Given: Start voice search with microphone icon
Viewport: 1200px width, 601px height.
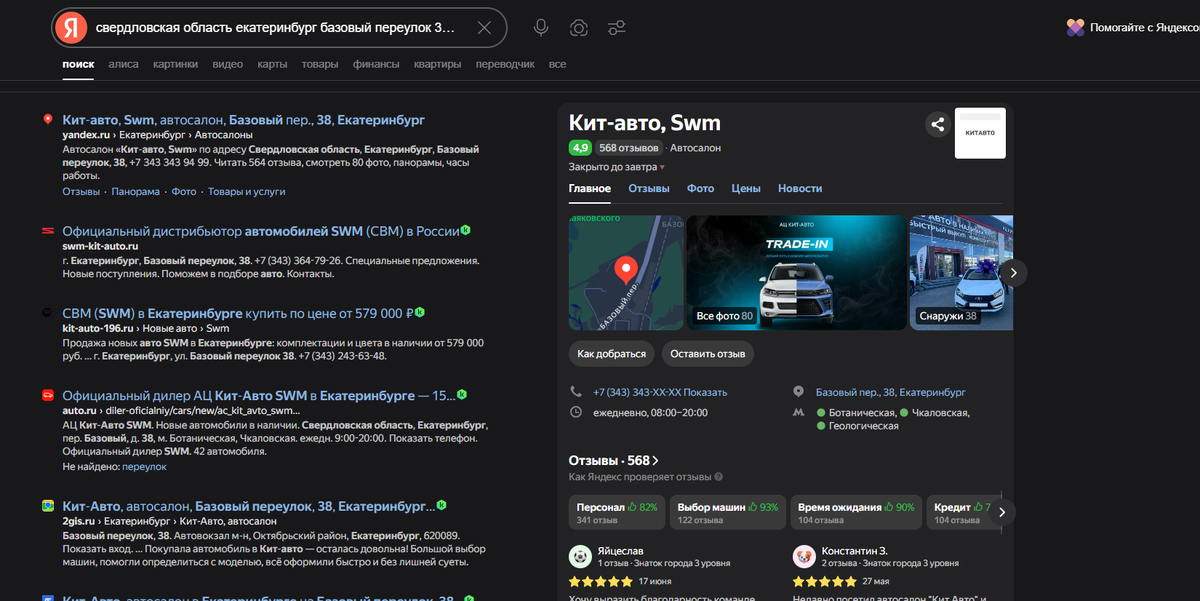Looking at the screenshot, I should tap(541, 28).
